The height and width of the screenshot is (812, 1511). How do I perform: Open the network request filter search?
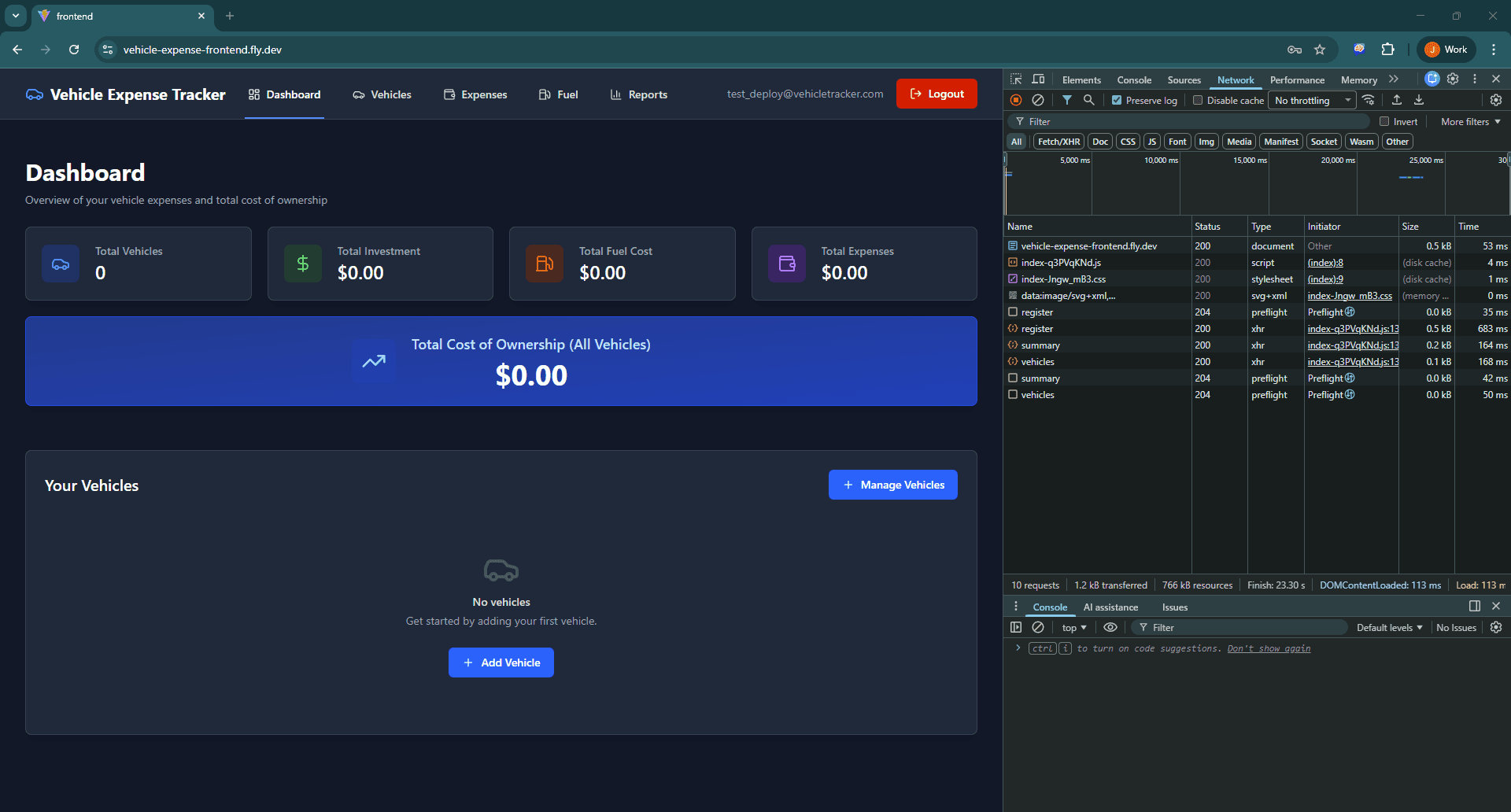1089,100
